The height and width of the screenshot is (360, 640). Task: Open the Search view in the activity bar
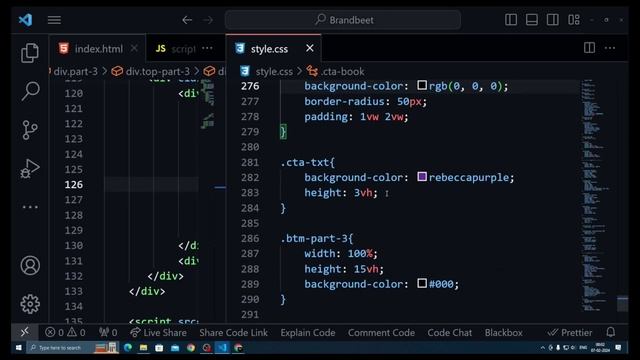[30, 91]
